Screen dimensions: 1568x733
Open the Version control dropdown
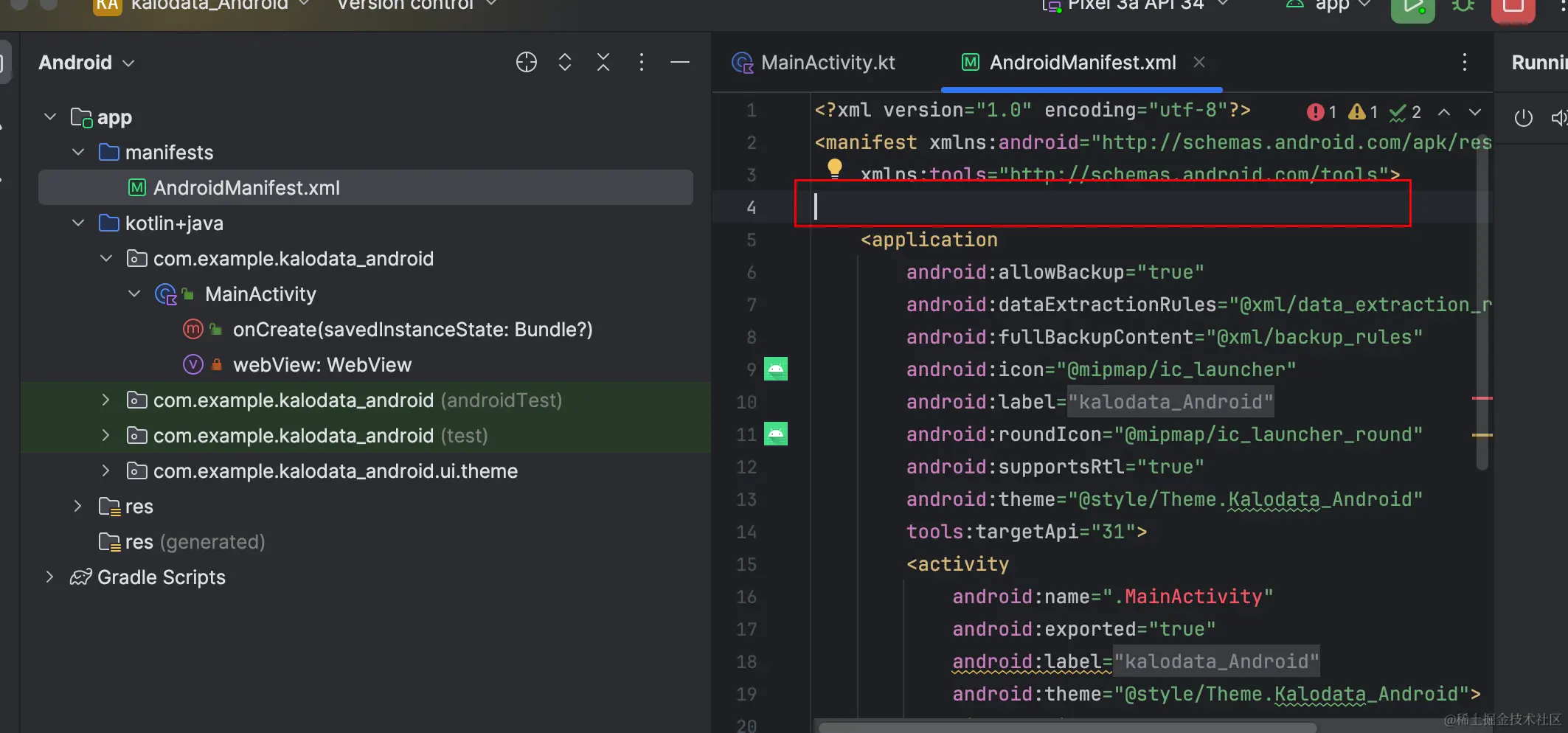tap(416, 6)
